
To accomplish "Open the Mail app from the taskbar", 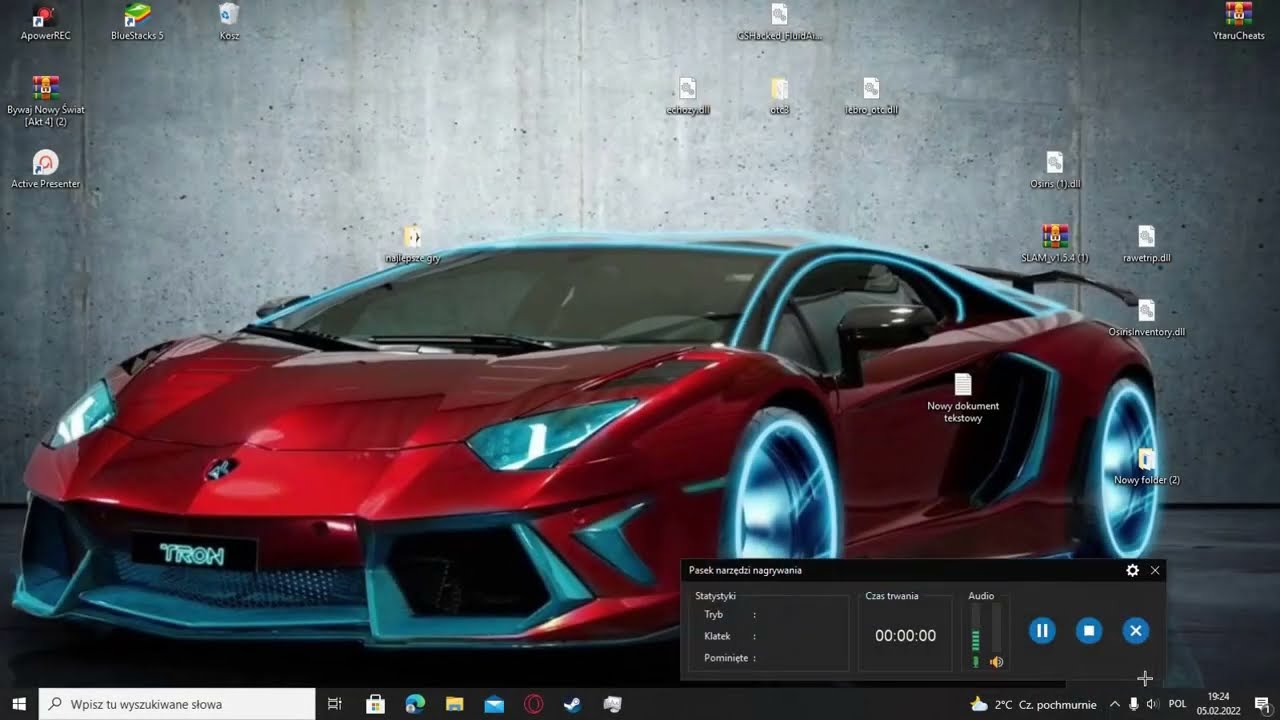I will point(494,704).
